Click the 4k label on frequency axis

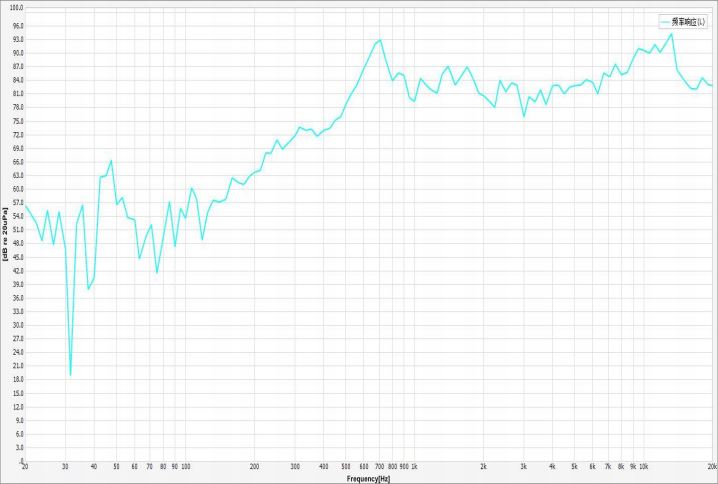pyautogui.click(x=552, y=467)
